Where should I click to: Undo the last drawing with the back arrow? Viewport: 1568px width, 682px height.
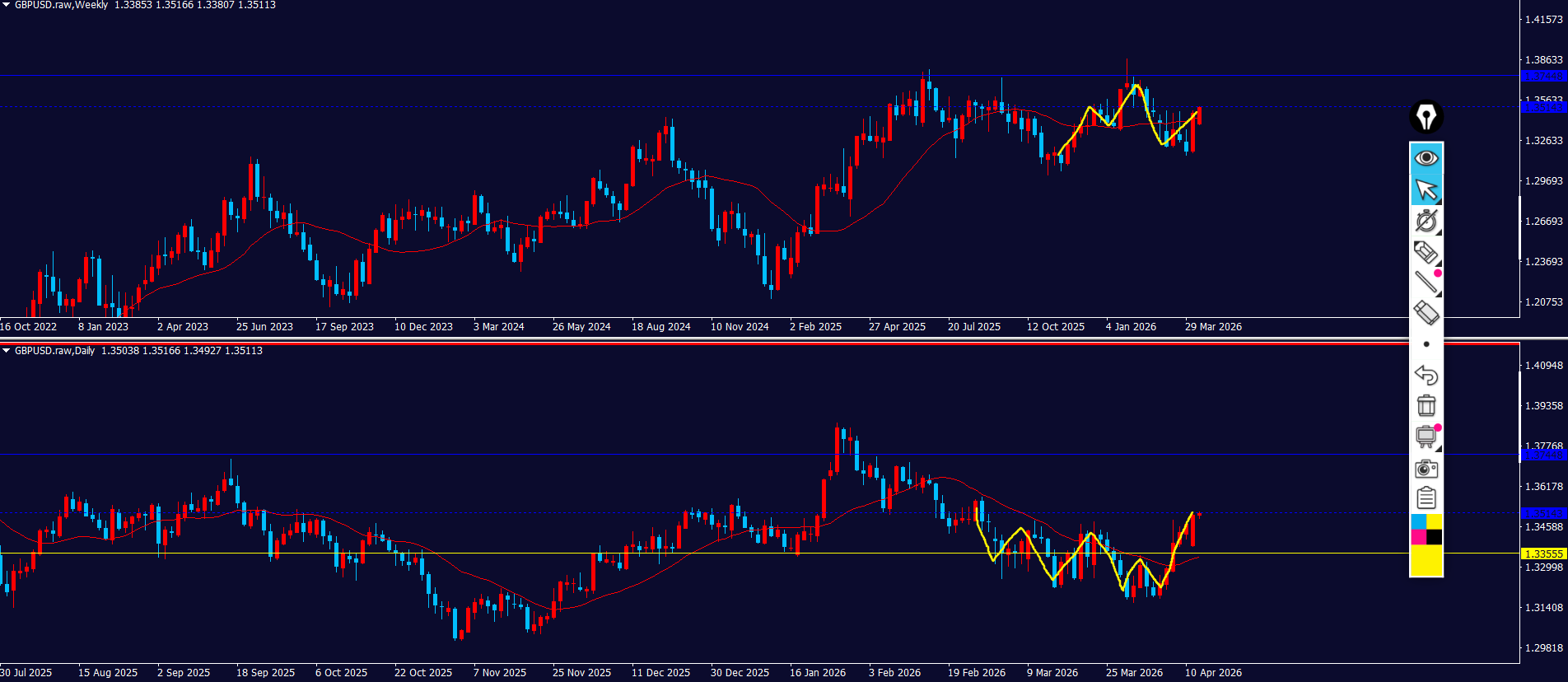[x=1426, y=376]
